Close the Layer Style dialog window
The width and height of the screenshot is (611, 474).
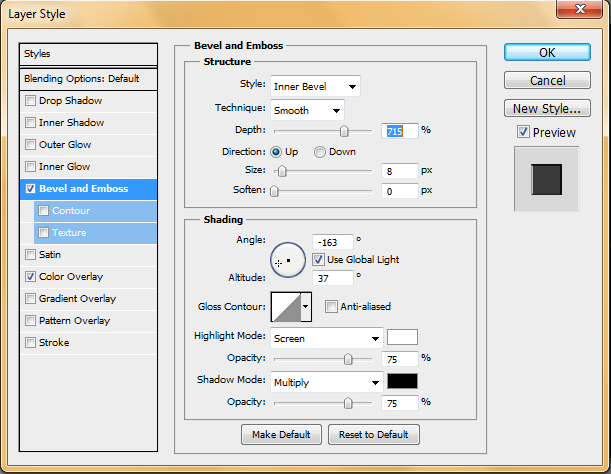583,11
